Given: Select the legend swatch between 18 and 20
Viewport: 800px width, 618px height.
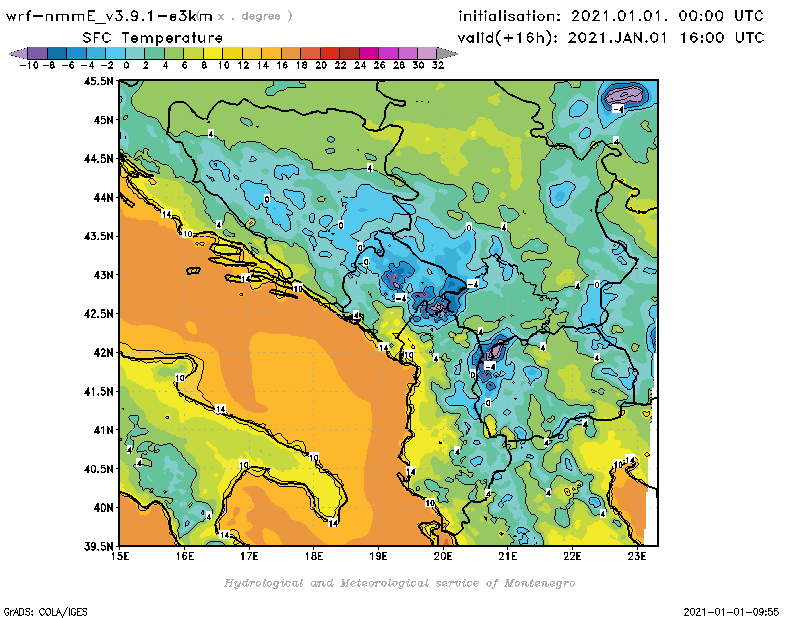Looking at the screenshot, I should [x=310, y=53].
